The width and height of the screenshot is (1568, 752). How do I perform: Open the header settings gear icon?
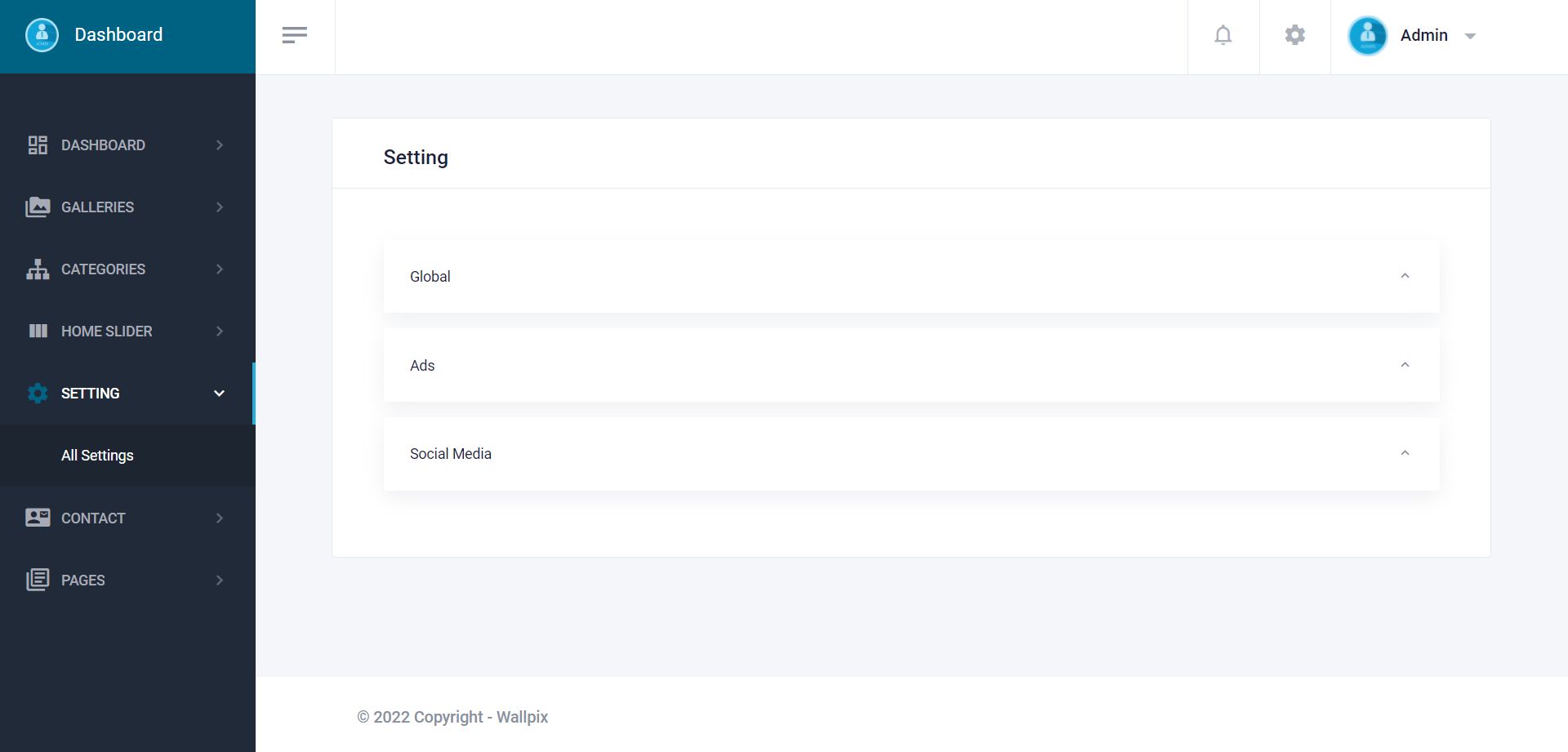(1294, 35)
